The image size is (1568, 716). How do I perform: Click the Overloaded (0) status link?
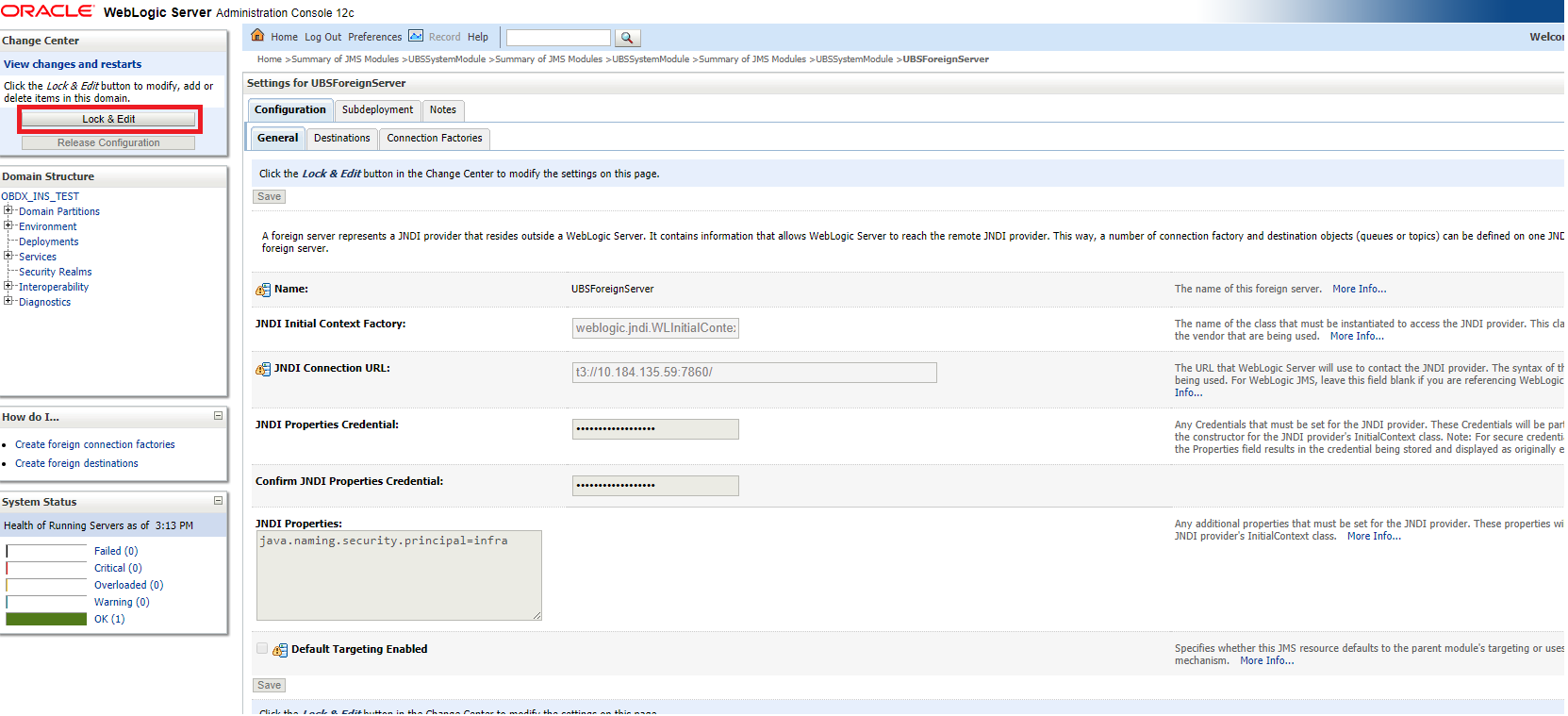tap(128, 585)
